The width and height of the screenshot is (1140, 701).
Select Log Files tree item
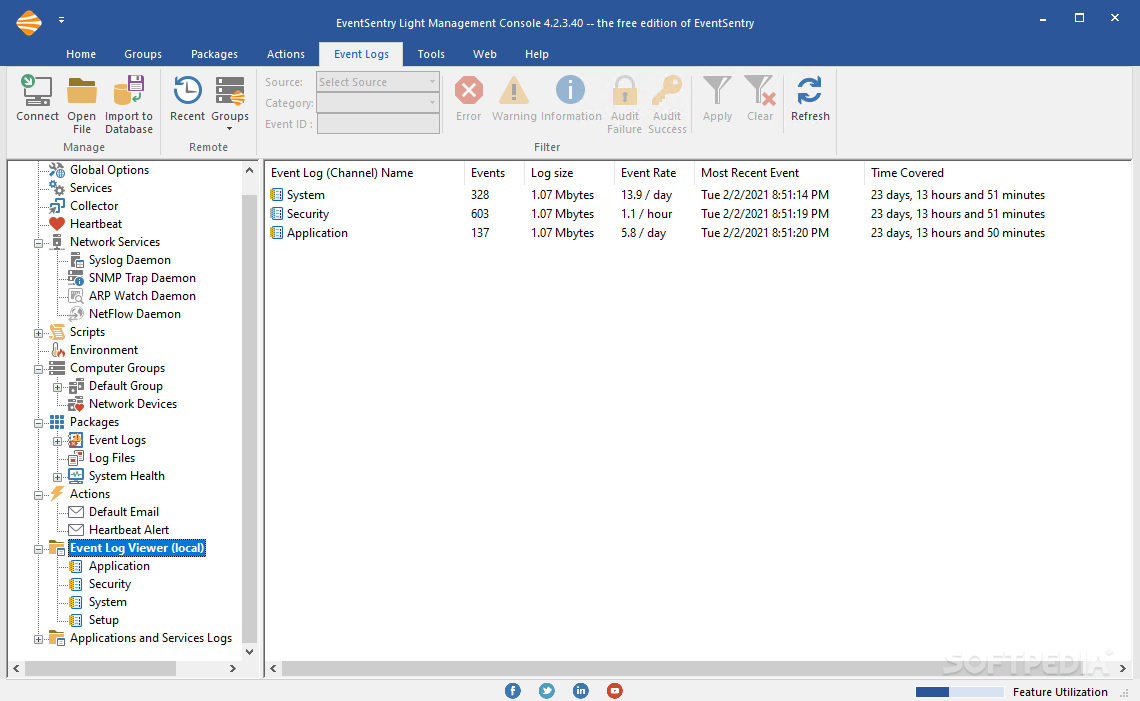pos(111,458)
